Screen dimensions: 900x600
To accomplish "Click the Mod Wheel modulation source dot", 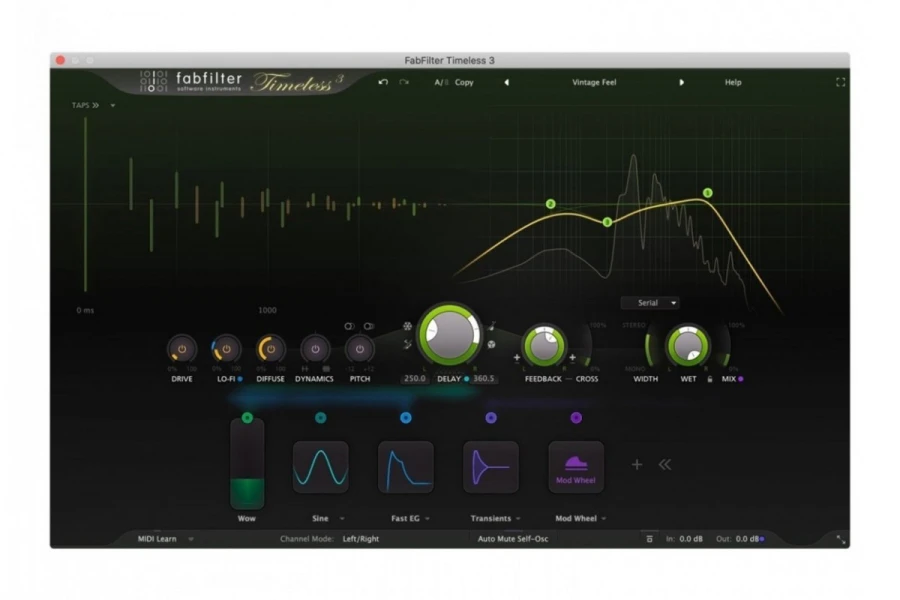I will tap(576, 417).
